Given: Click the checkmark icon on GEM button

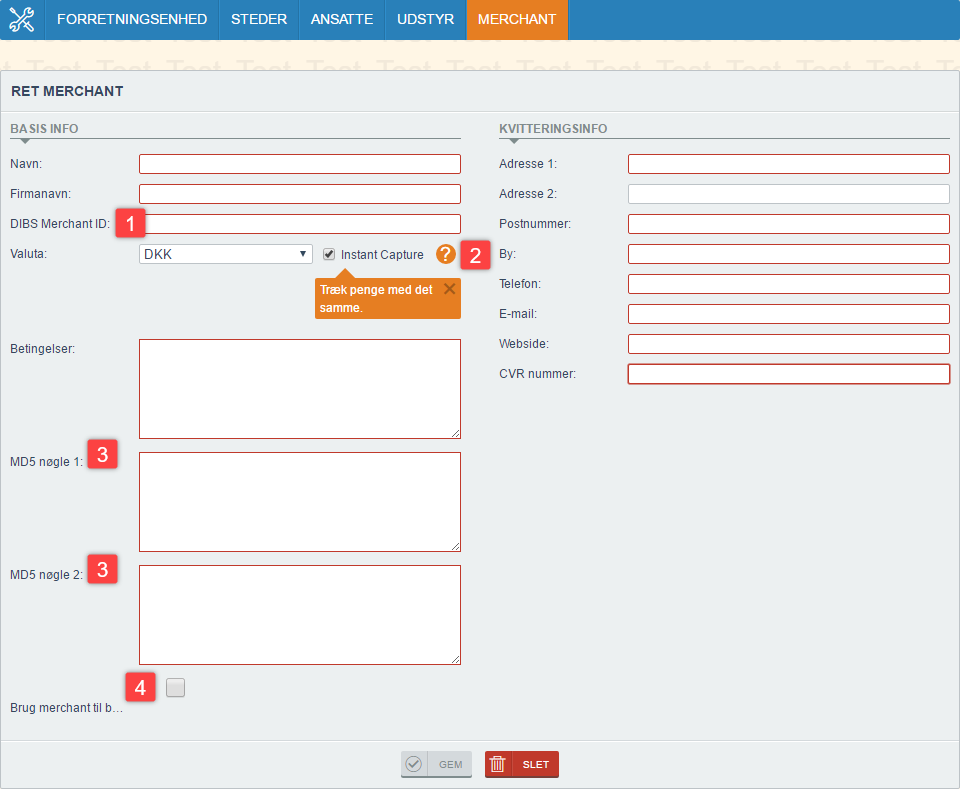Looking at the screenshot, I should 414,764.
